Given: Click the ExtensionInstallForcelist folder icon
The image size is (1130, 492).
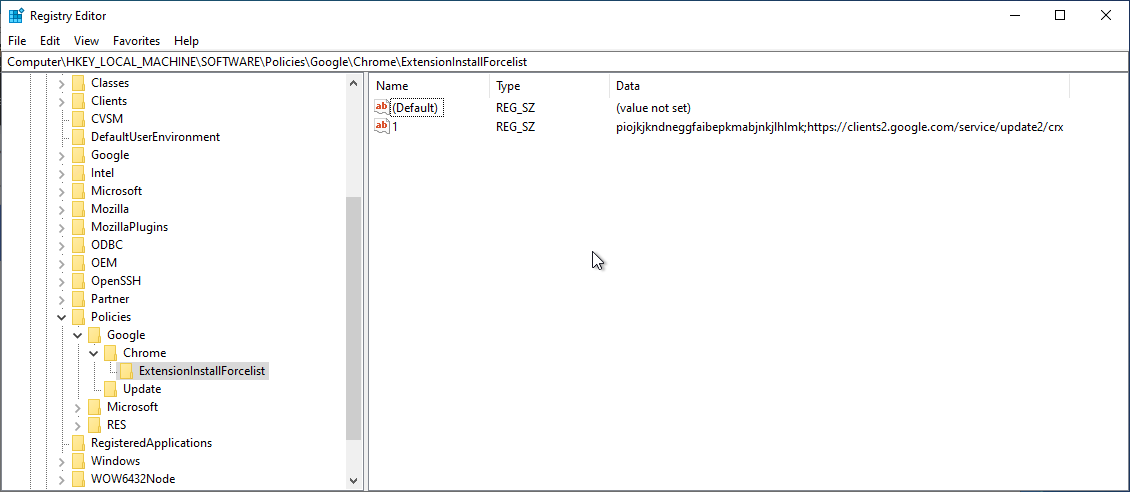Looking at the screenshot, I should 127,371.
